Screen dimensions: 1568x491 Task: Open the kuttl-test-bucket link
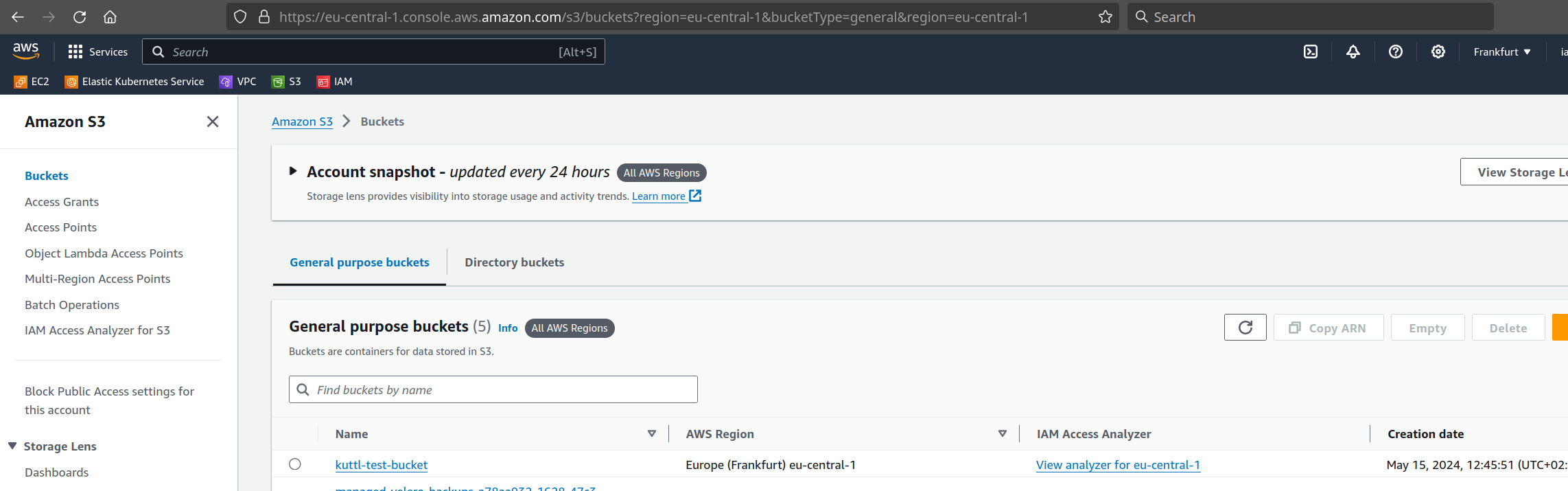coord(382,465)
